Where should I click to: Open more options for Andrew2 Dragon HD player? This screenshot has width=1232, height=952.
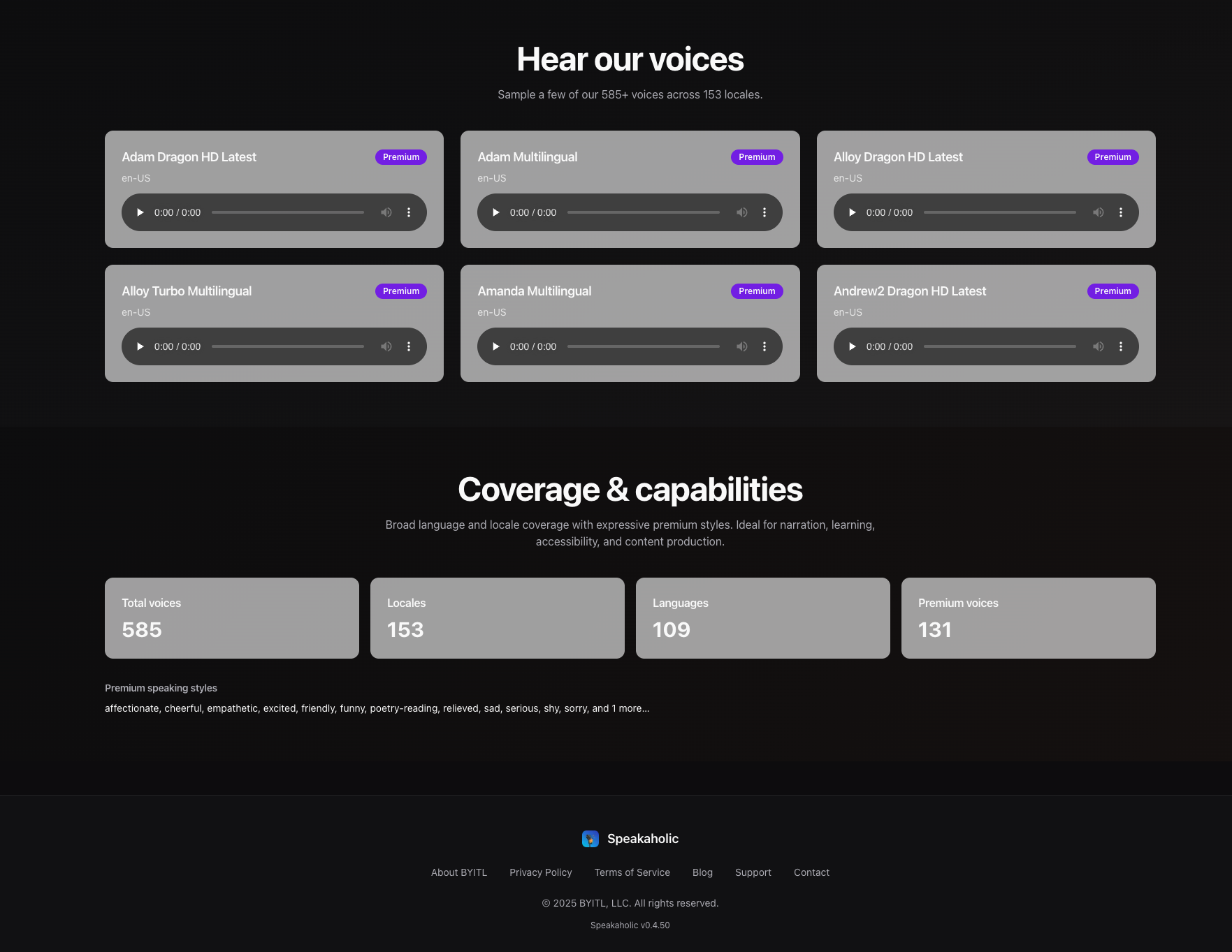1121,346
